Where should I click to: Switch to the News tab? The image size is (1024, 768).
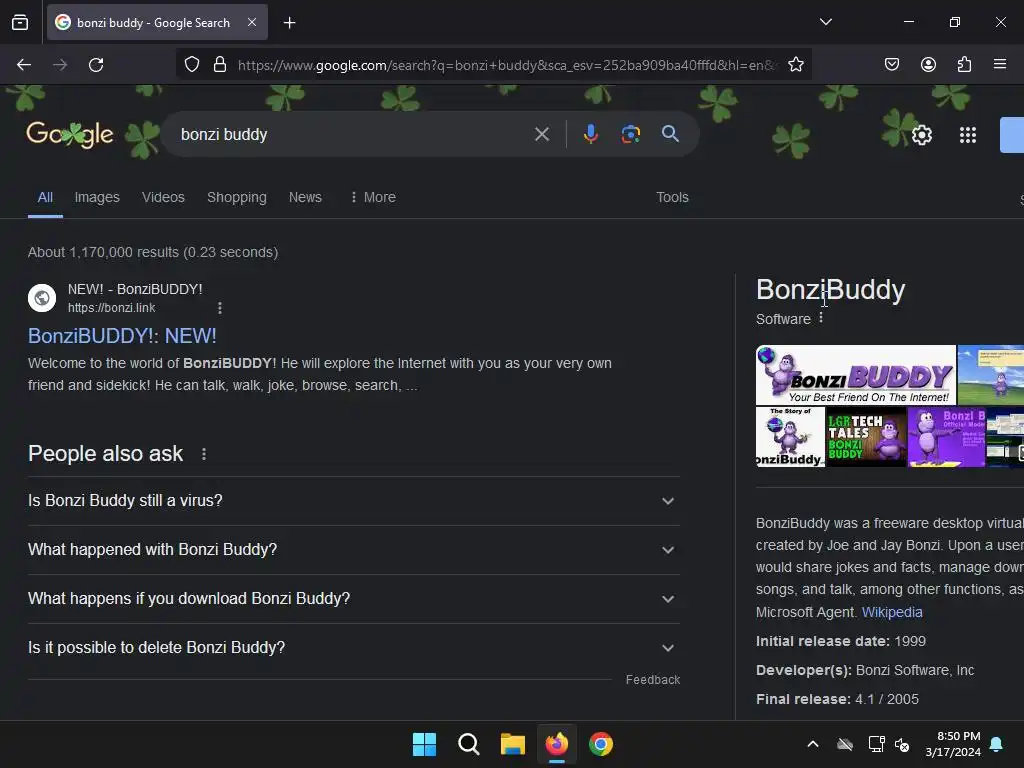[305, 197]
